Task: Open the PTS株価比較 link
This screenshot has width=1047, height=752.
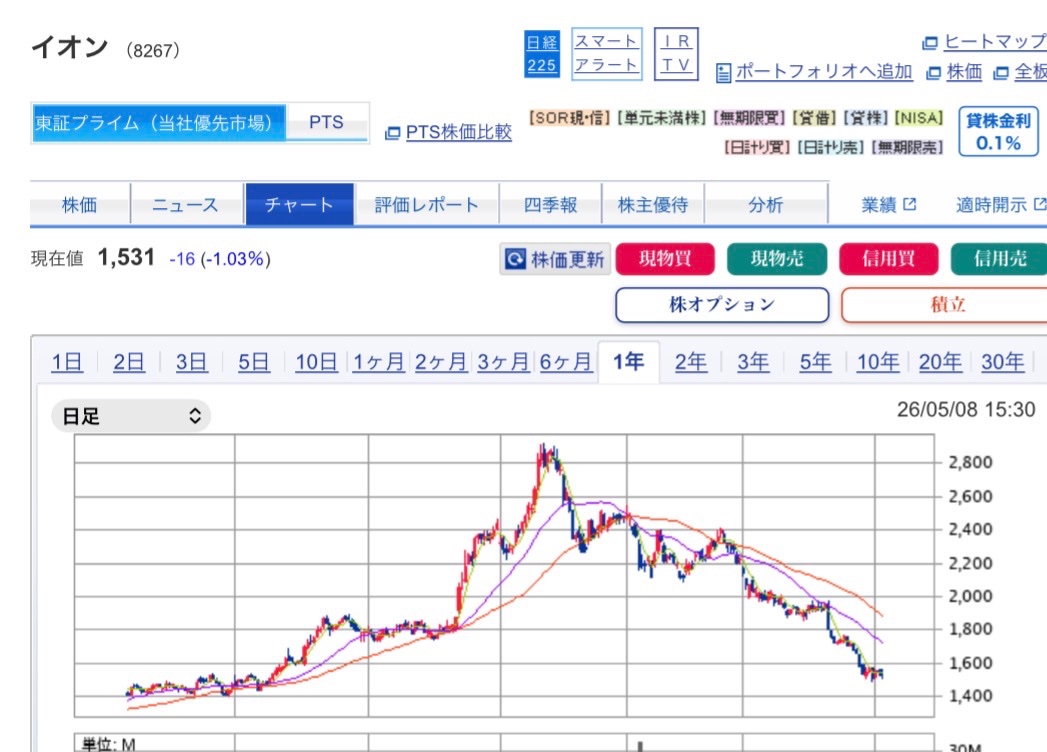Action: [x=459, y=132]
